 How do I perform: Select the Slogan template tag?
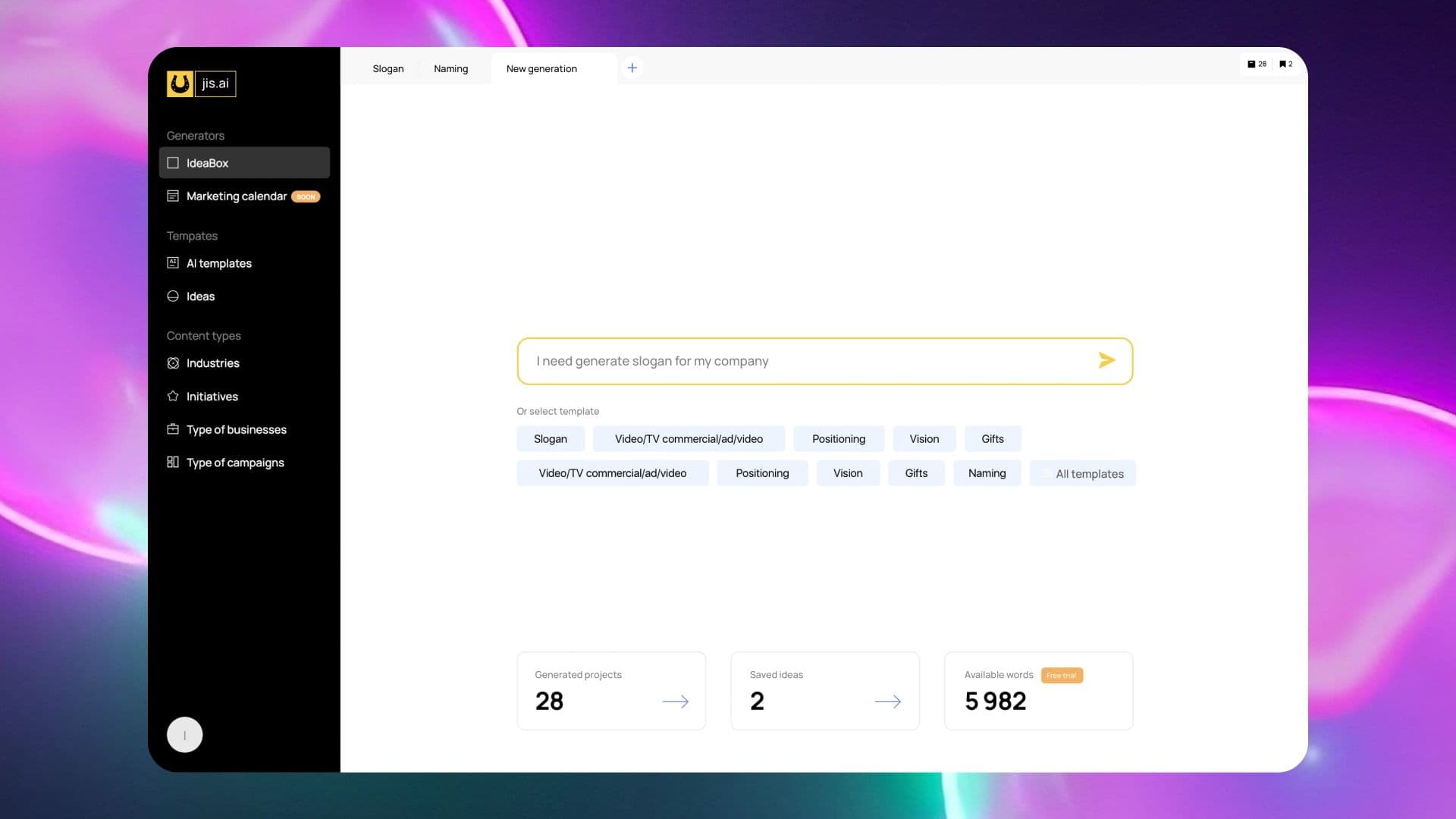[x=550, y=438]
